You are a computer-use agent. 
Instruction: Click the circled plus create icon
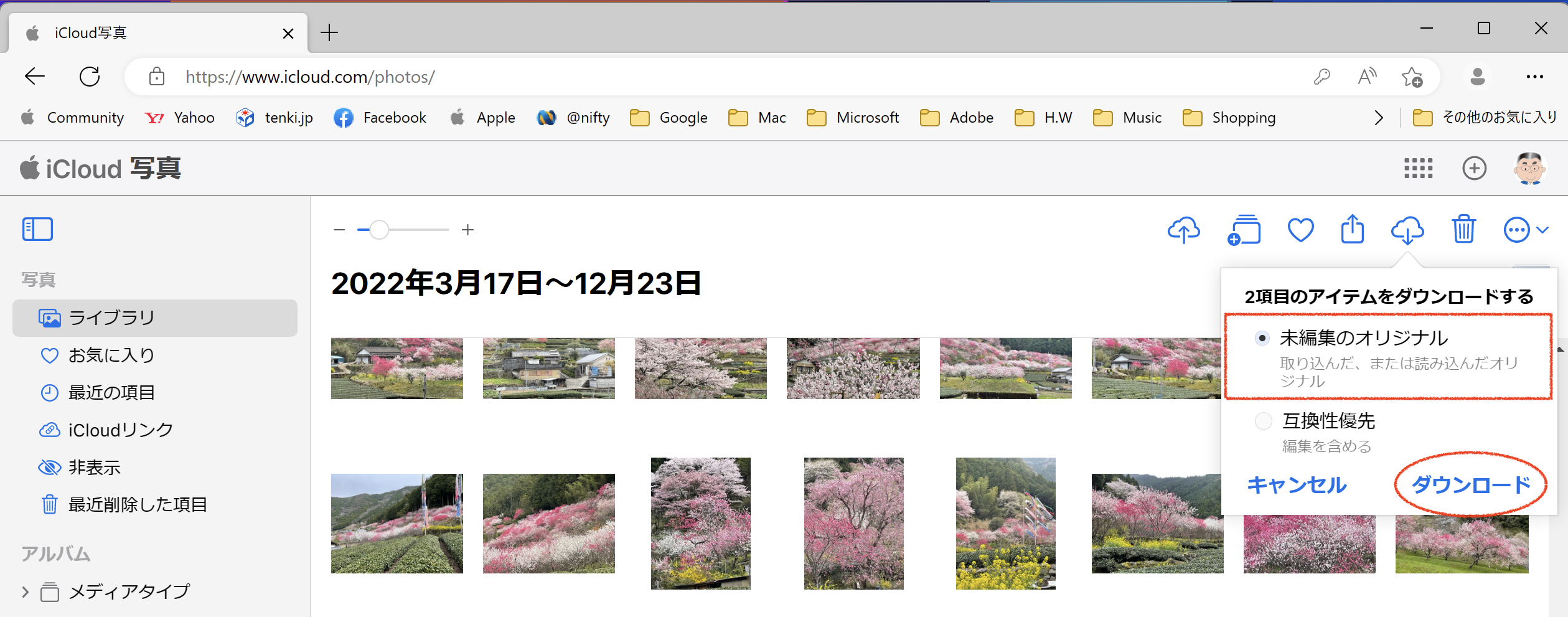click(x=1474, y=168)
